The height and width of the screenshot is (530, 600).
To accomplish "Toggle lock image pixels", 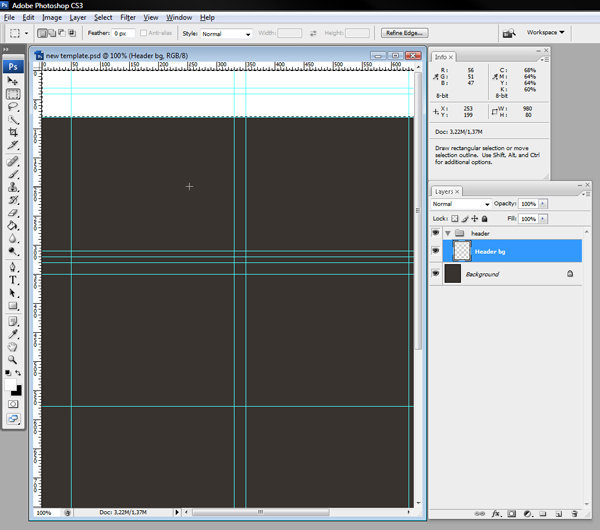I will click(465, 219).
